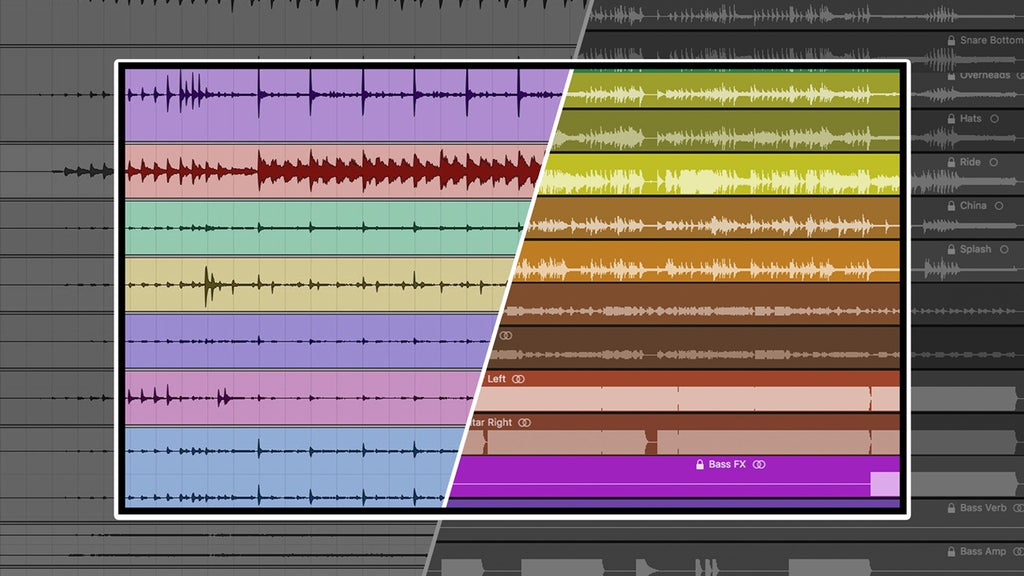
Task: Click the lock icon on Bass FX region
Action: (699, 464)
